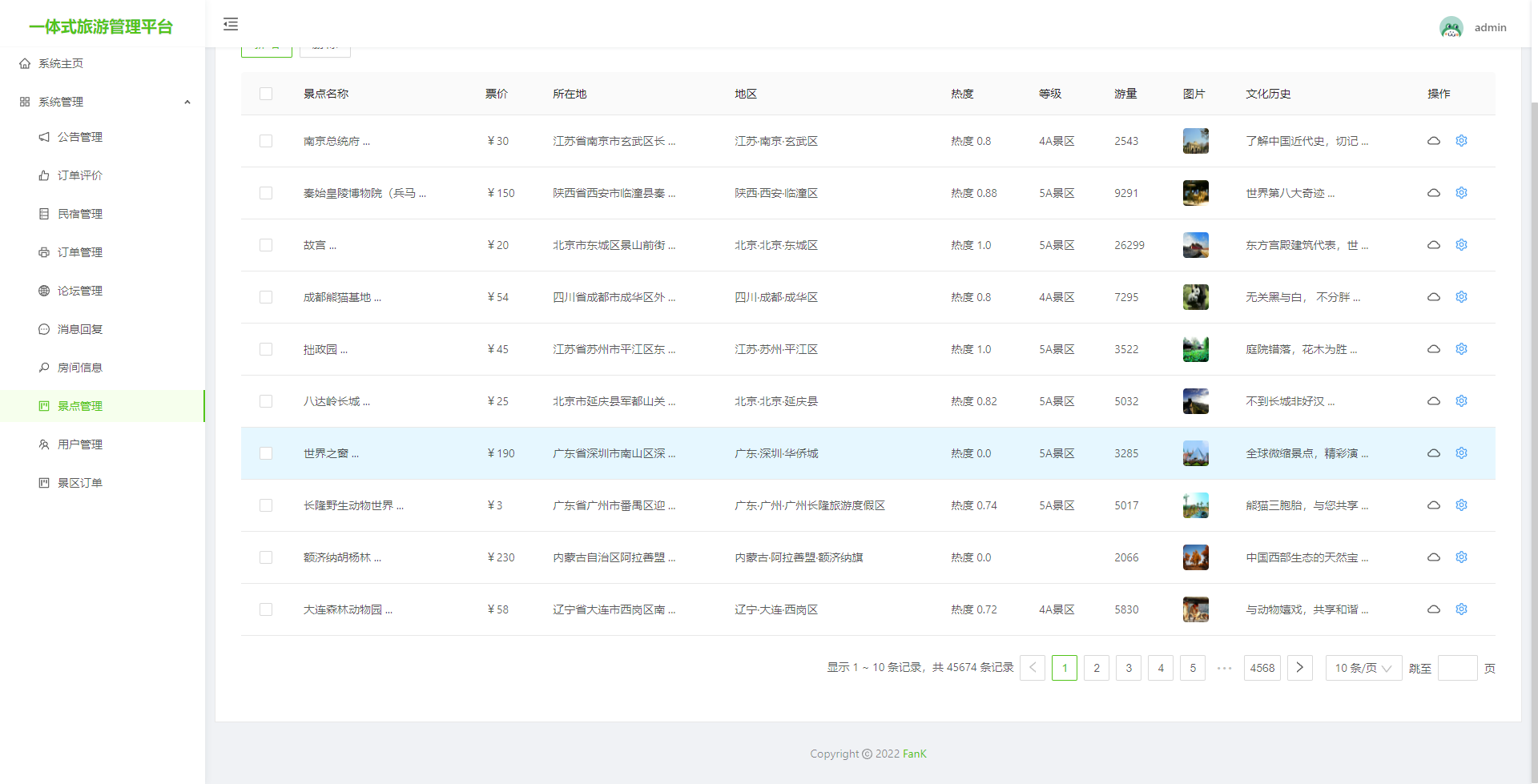Click gear icon in 拙政园 row
This screenshot has width=1538, height=784.
click(1461, 349)
